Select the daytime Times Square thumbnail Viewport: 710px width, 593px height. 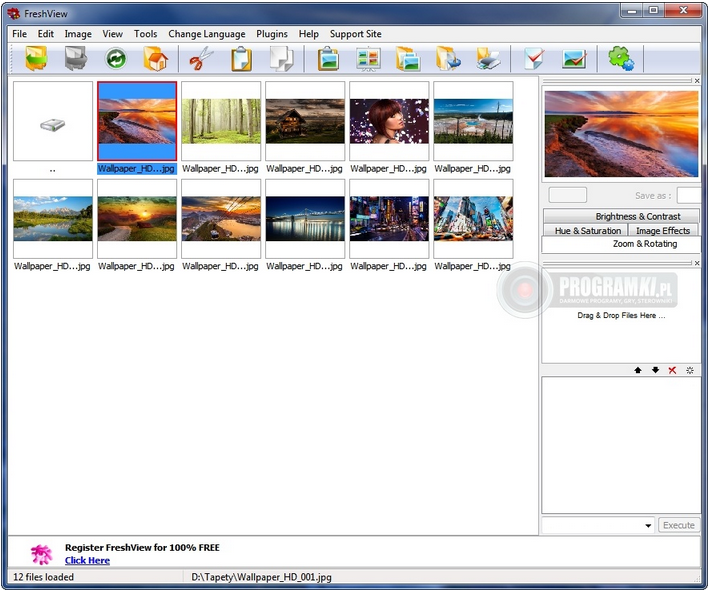coord(473,219)
